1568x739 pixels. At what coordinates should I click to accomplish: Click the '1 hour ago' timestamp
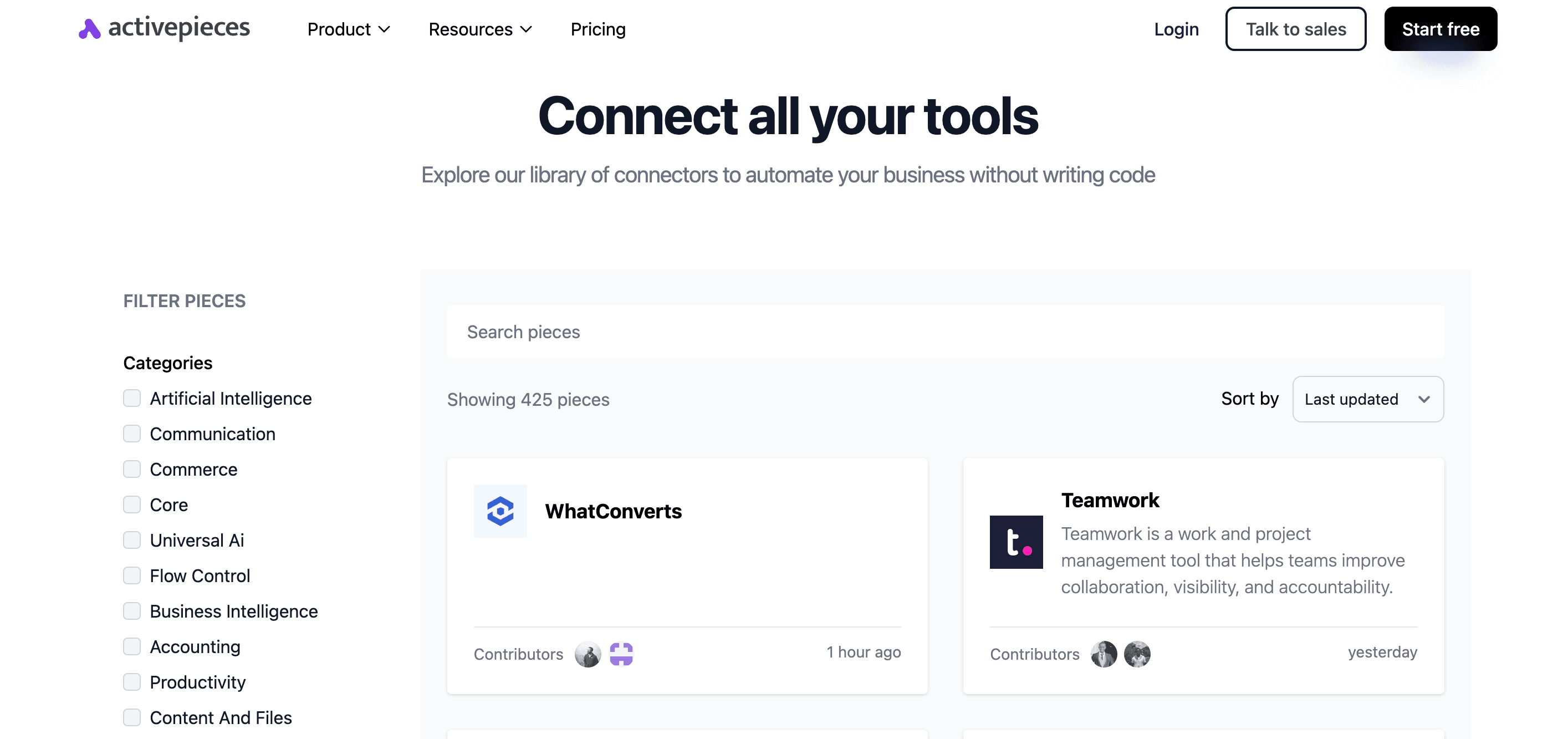[863, 652]
